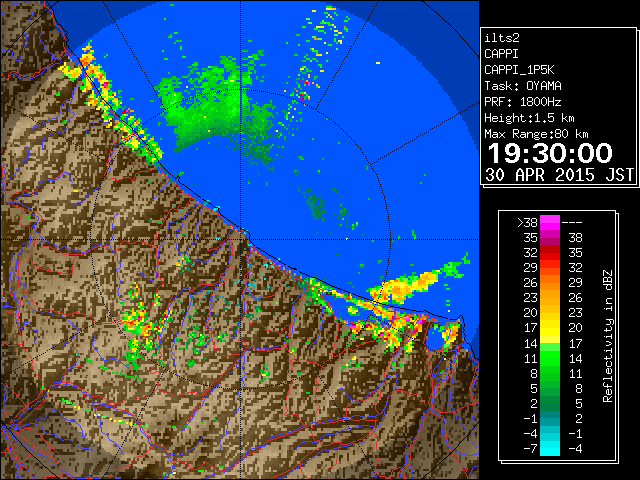Select the orange 26–29 dBZ color band
The image size is (640, 480).
pos(550,283)
